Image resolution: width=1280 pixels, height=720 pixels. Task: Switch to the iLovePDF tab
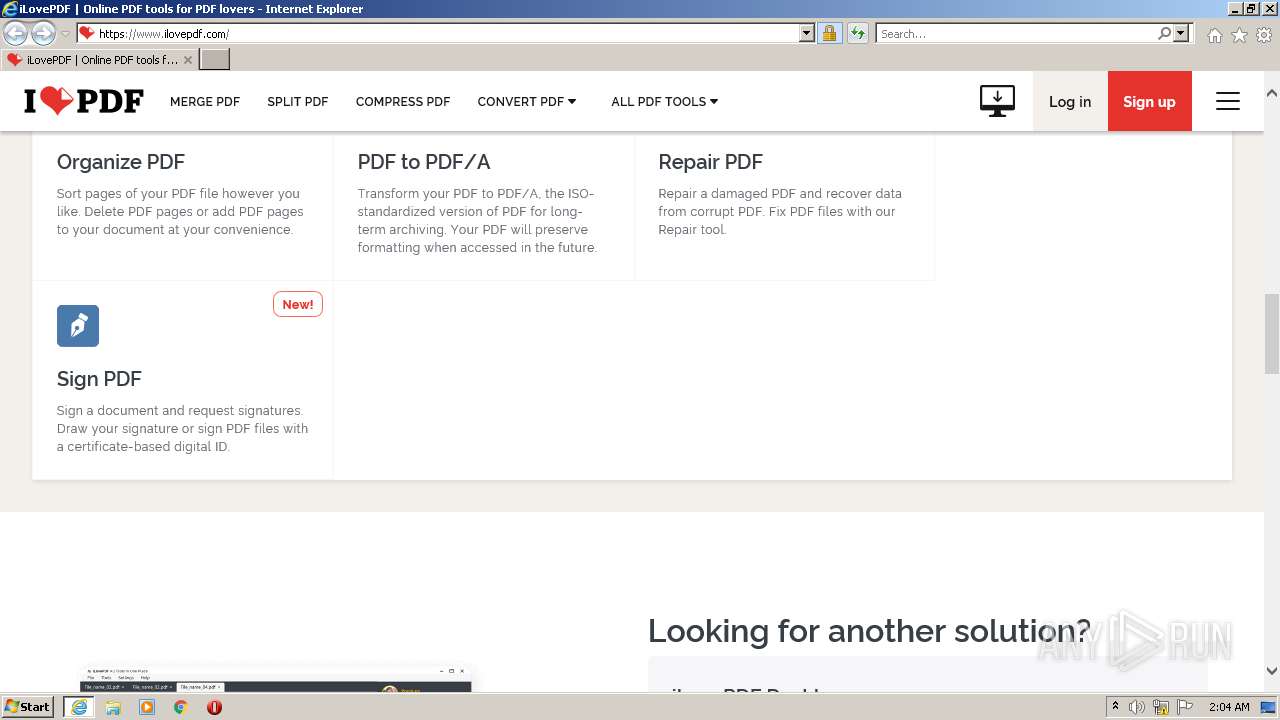click(99, 60)
